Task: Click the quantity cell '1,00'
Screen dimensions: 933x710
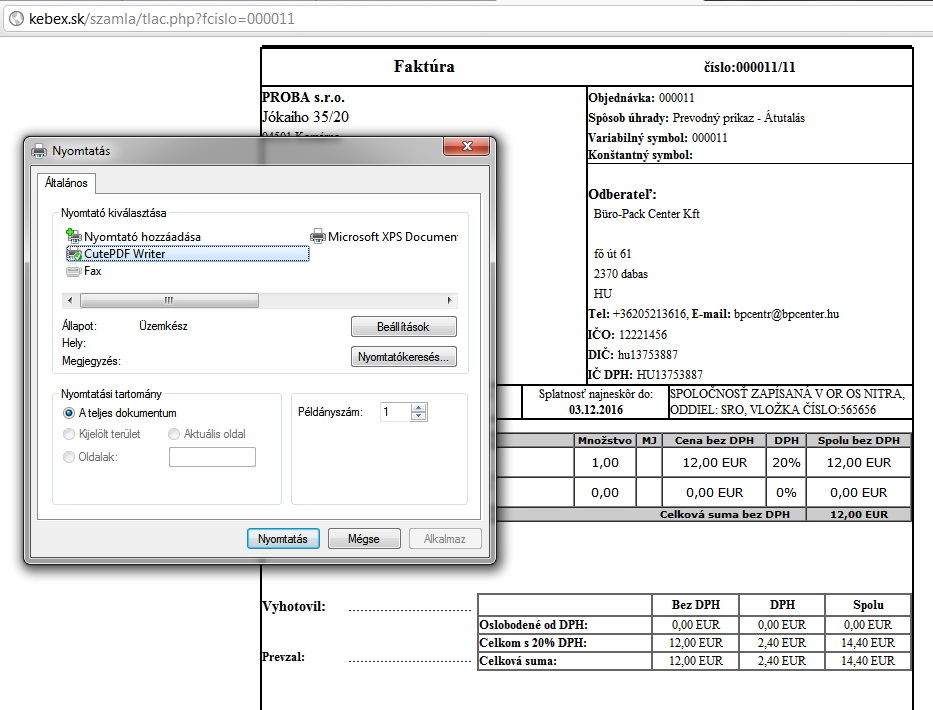Action: pyautogui.click(x=605, y=462)
